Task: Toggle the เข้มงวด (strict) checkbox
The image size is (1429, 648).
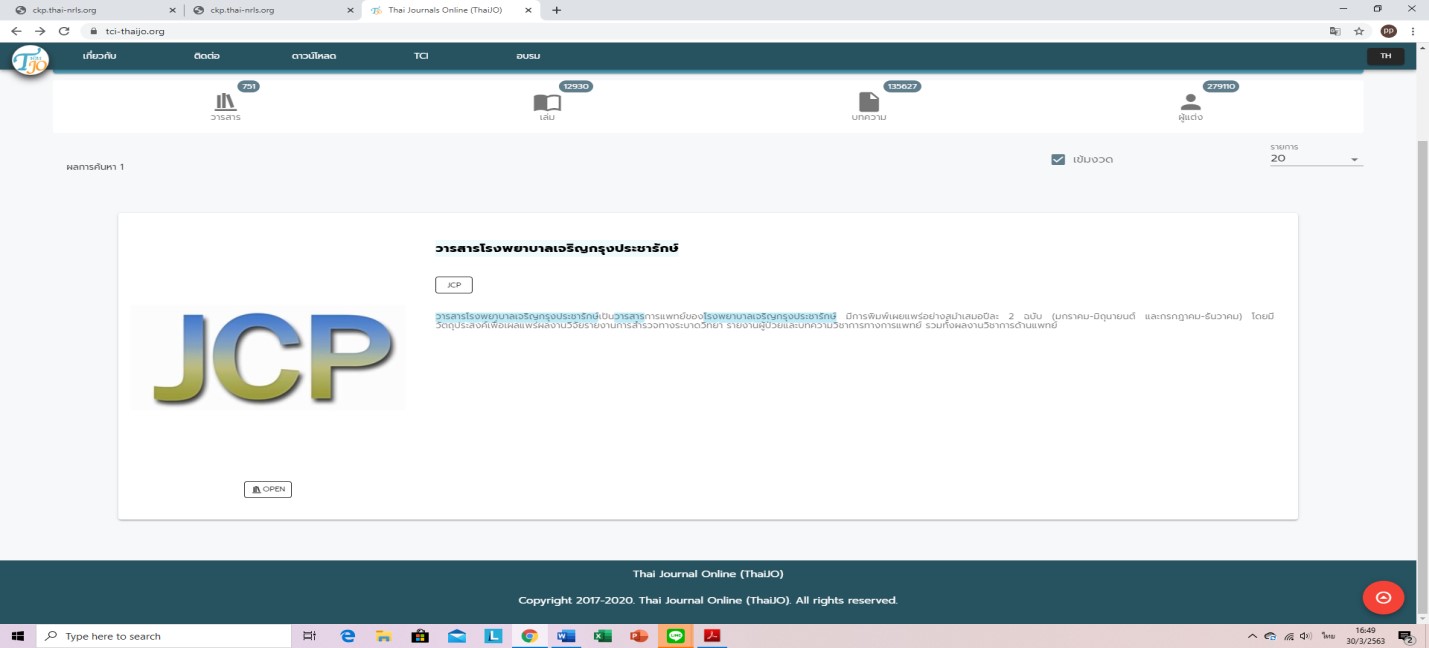Action: coord(1058,159)
